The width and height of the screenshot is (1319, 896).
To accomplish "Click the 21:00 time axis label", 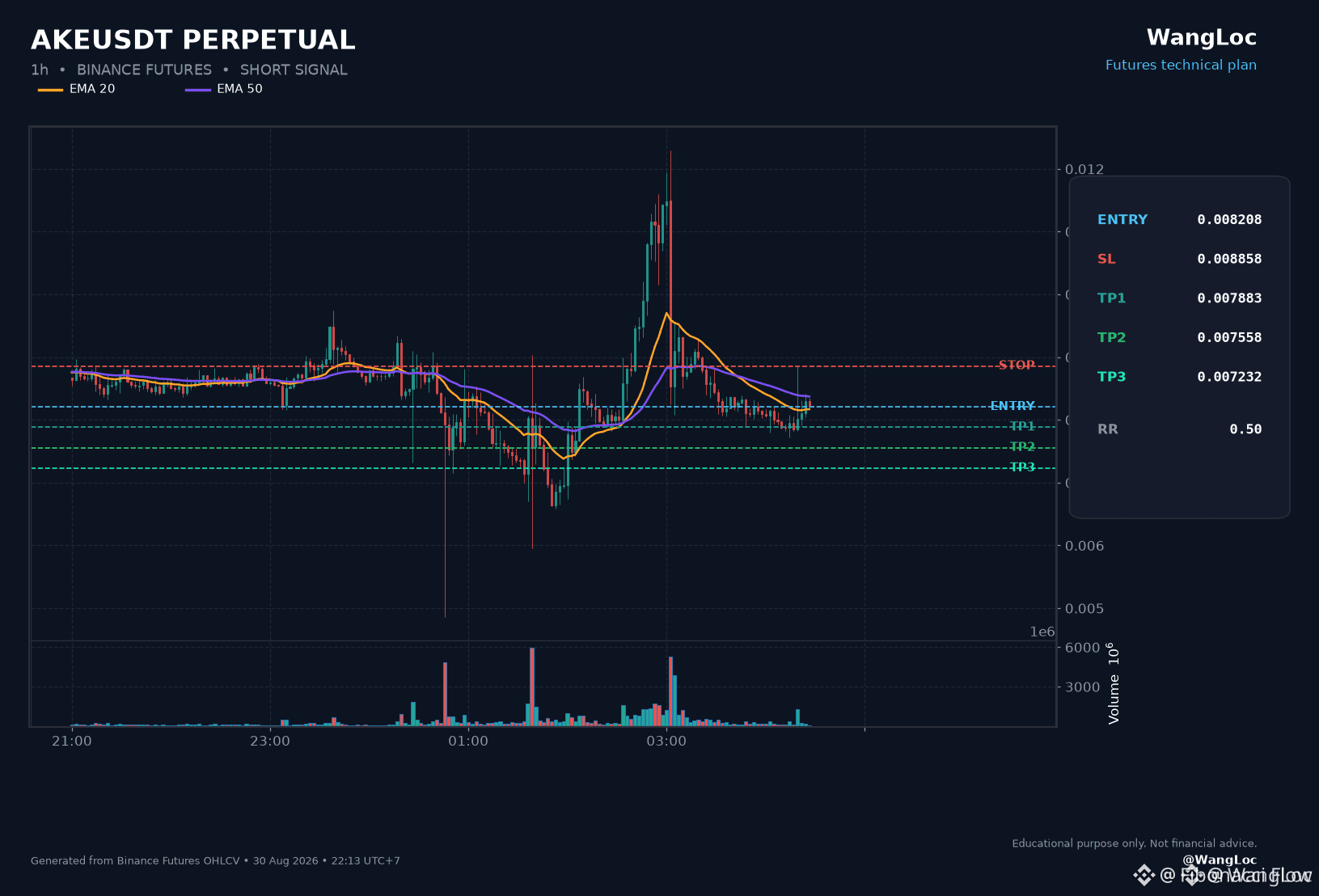I will click(72, 742).
